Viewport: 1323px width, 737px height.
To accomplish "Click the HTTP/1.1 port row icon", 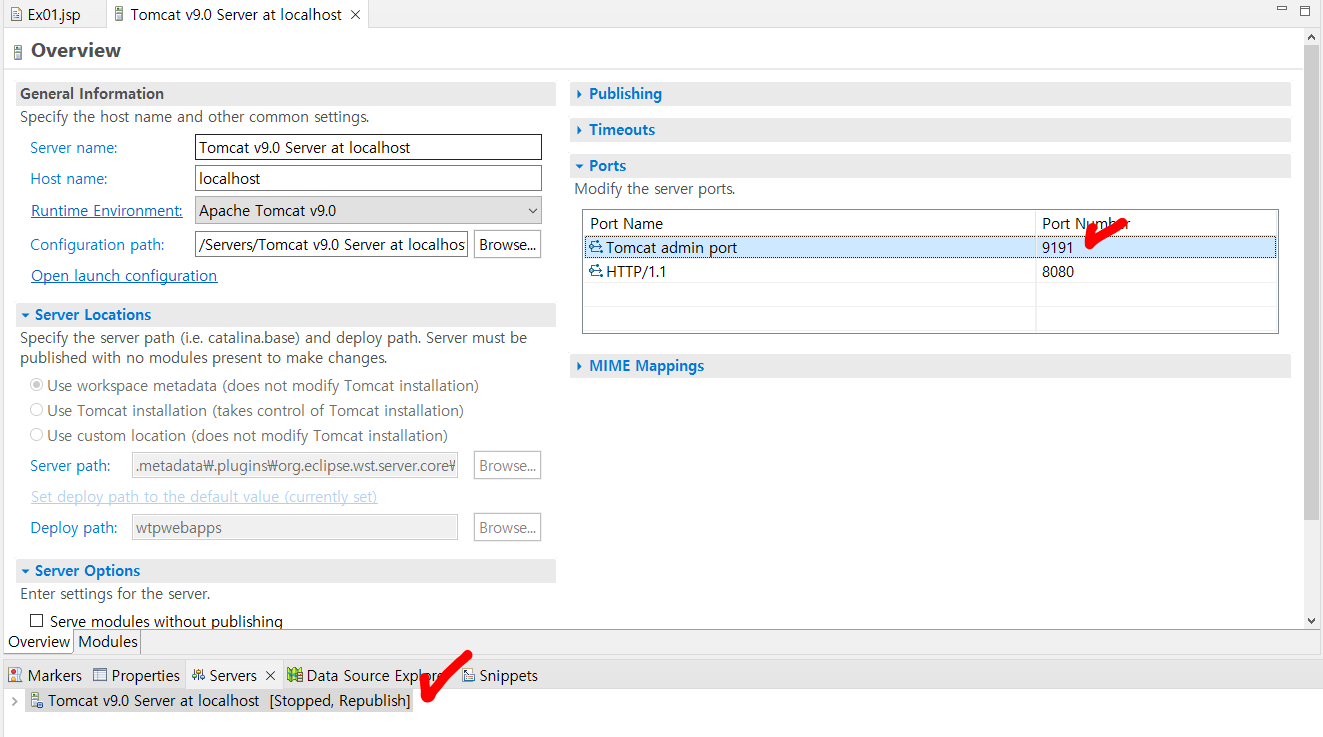I will tap(596, 271).
